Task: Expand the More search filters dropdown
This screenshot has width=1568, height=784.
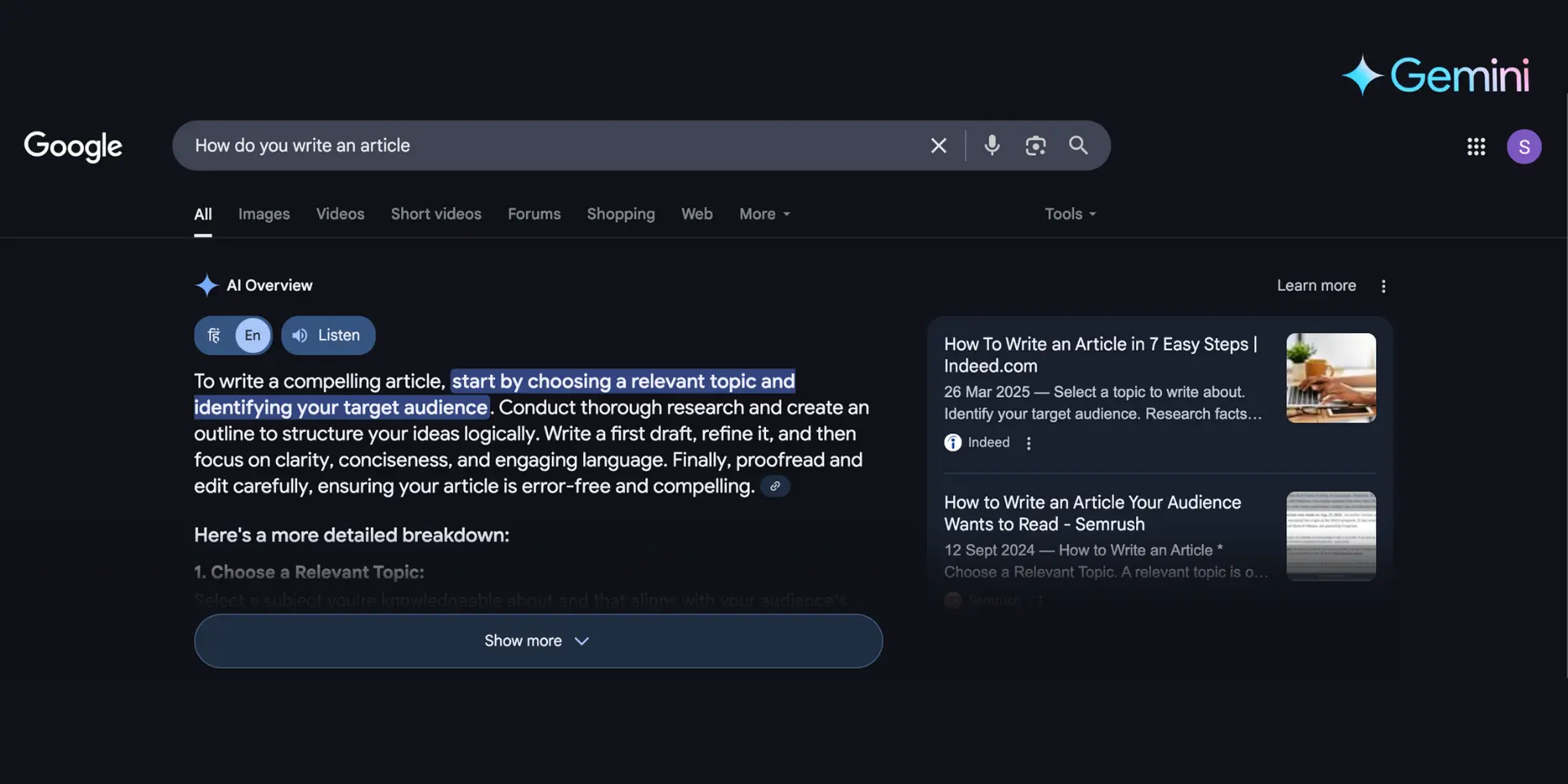Action: 764,214
